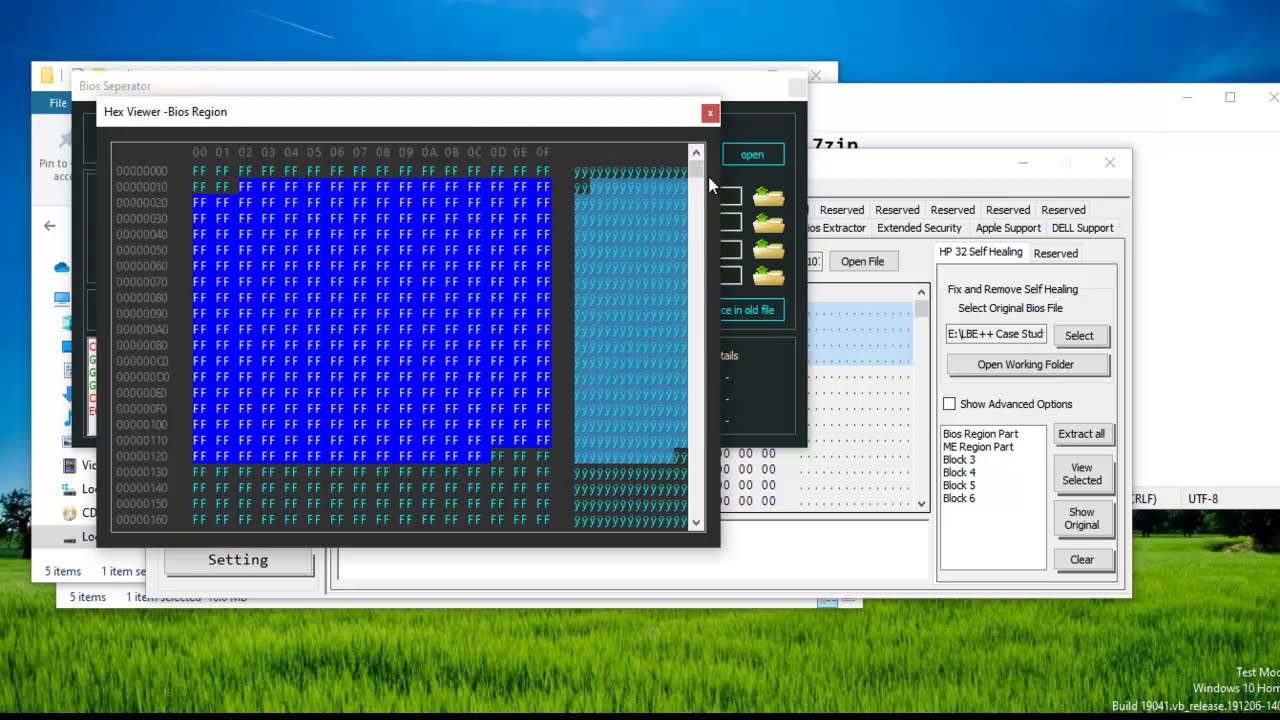Click CD drive icon in Explorer sidebar
The image size is (1280, 720).
69,513
